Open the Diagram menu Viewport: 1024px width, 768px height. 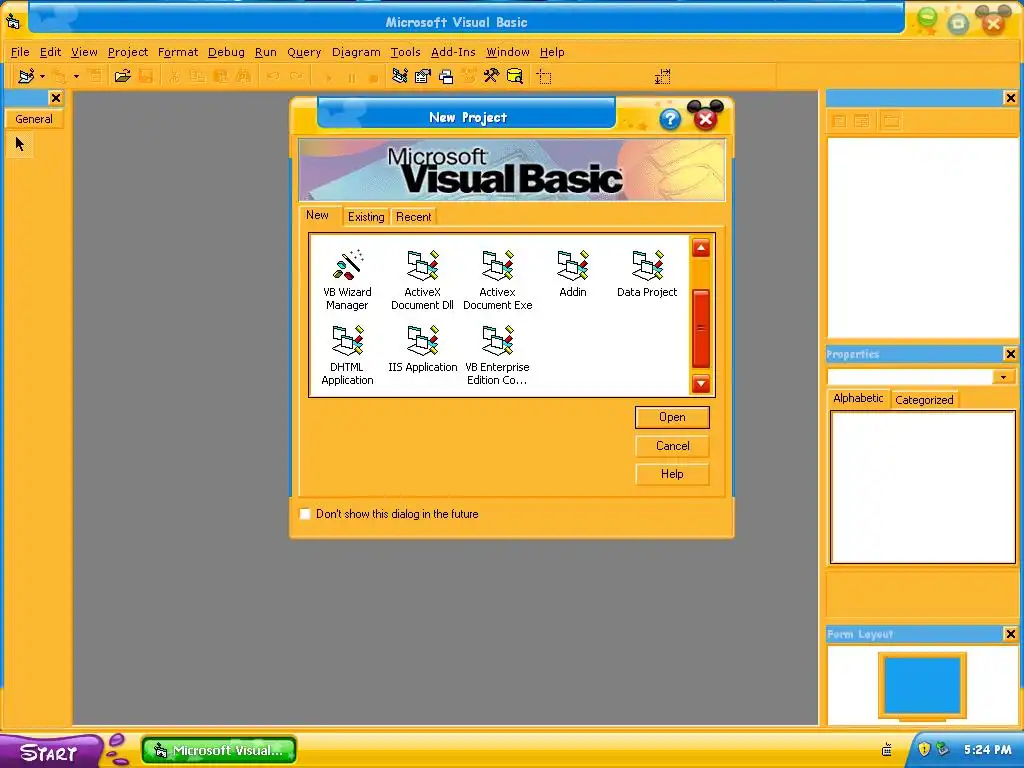coord(356,52)
